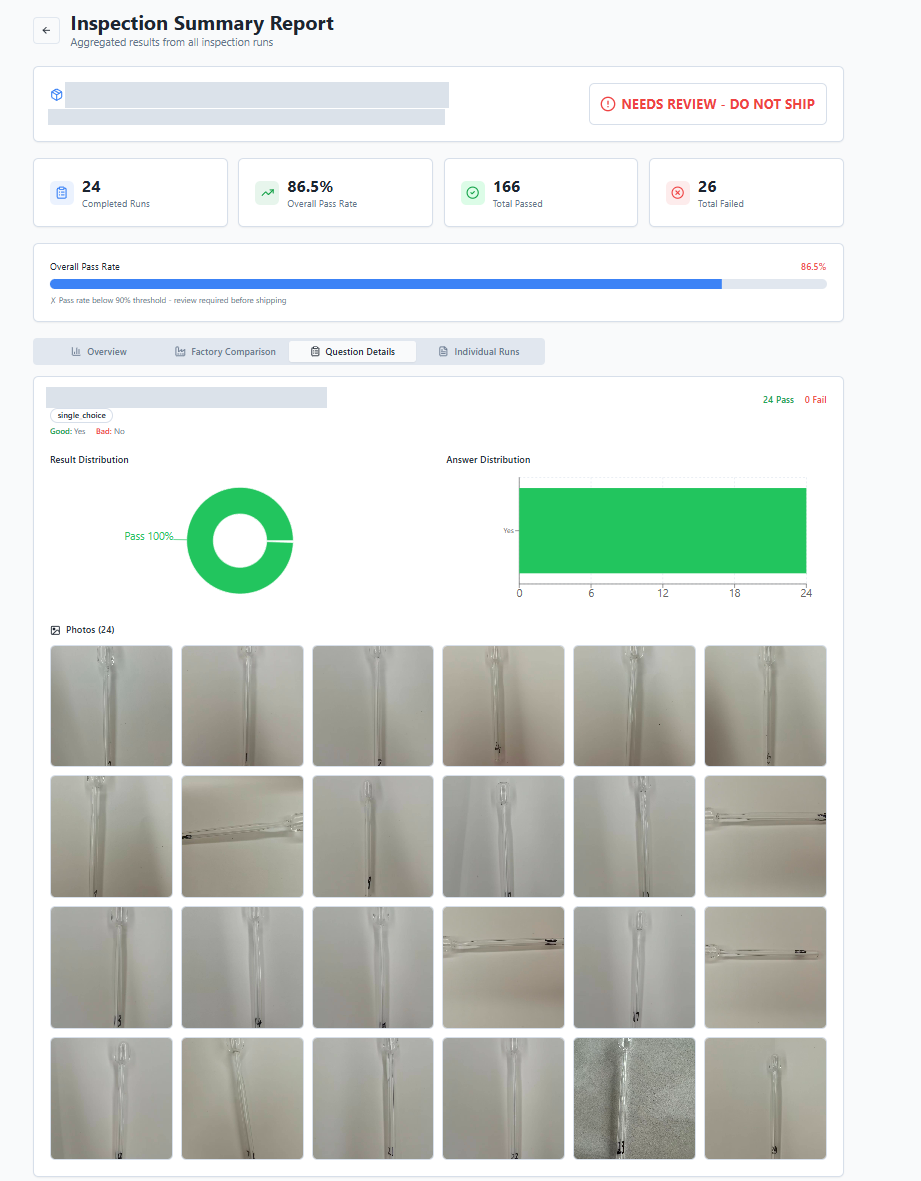This screenshot has width=921, height=1181.
Task: Open the third photo in the second row
Action: [x=373, y=837]
